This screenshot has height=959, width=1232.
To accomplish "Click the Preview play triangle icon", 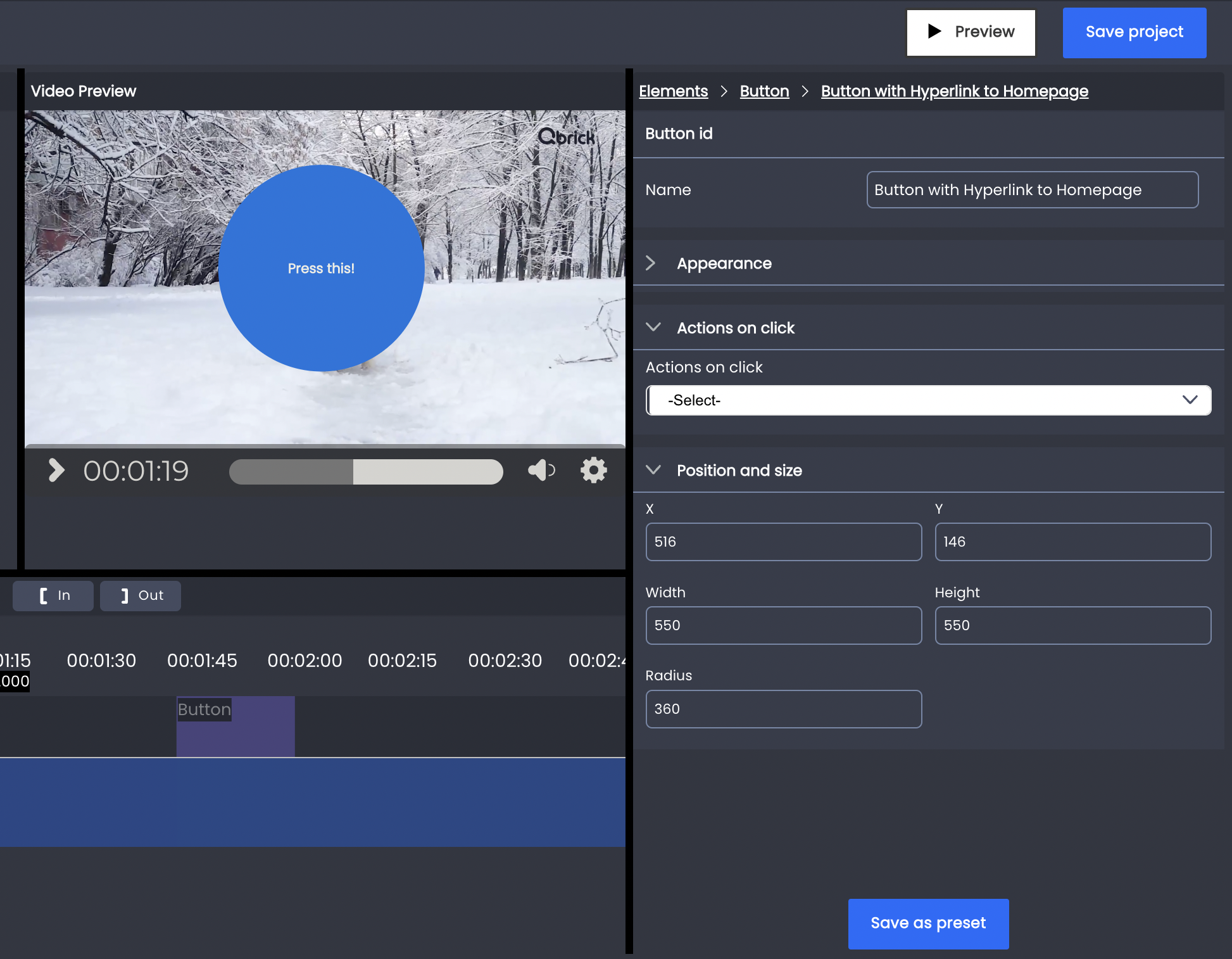I will click(934, 31).
